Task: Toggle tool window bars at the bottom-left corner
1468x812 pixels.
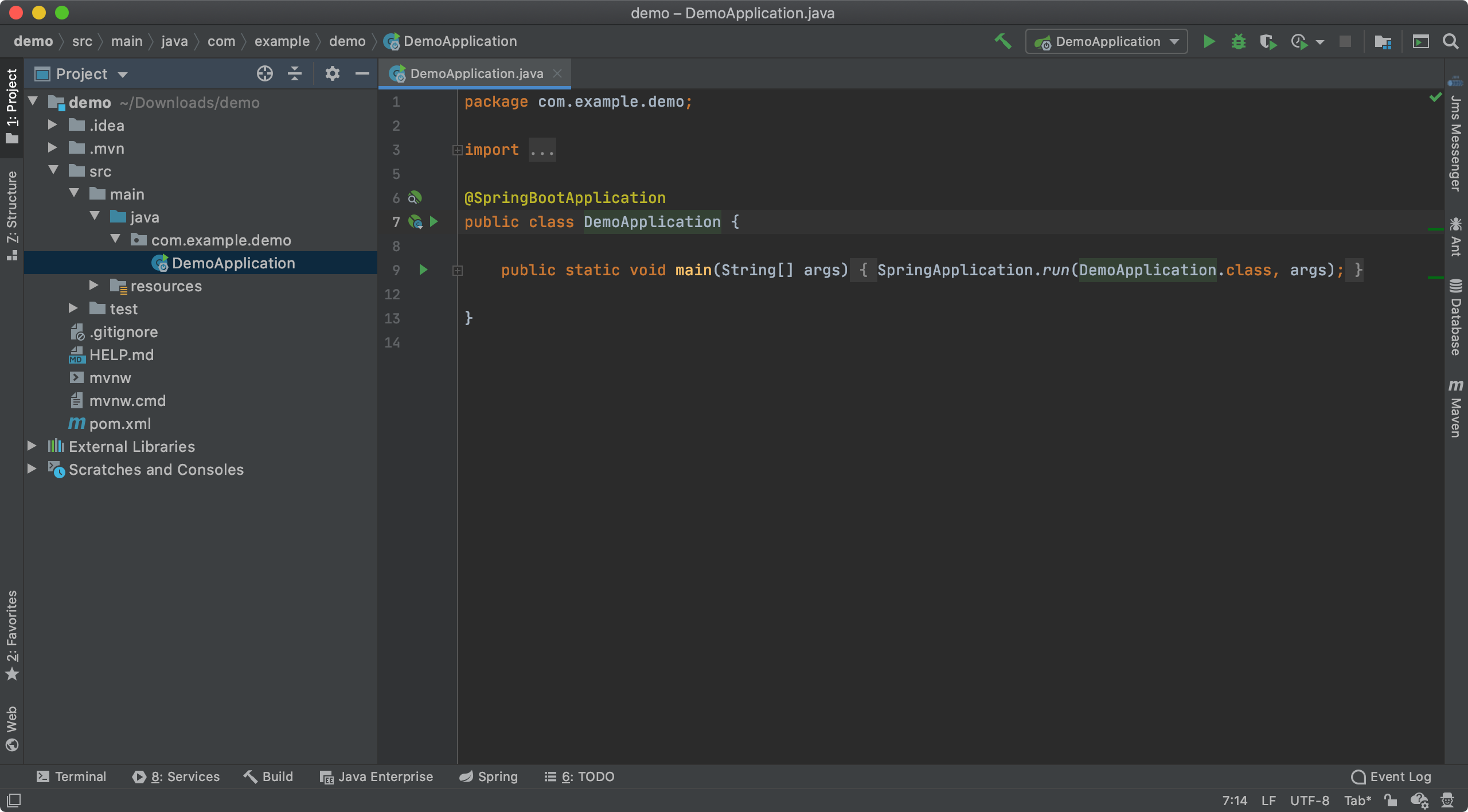Action: tap(14, 801)
